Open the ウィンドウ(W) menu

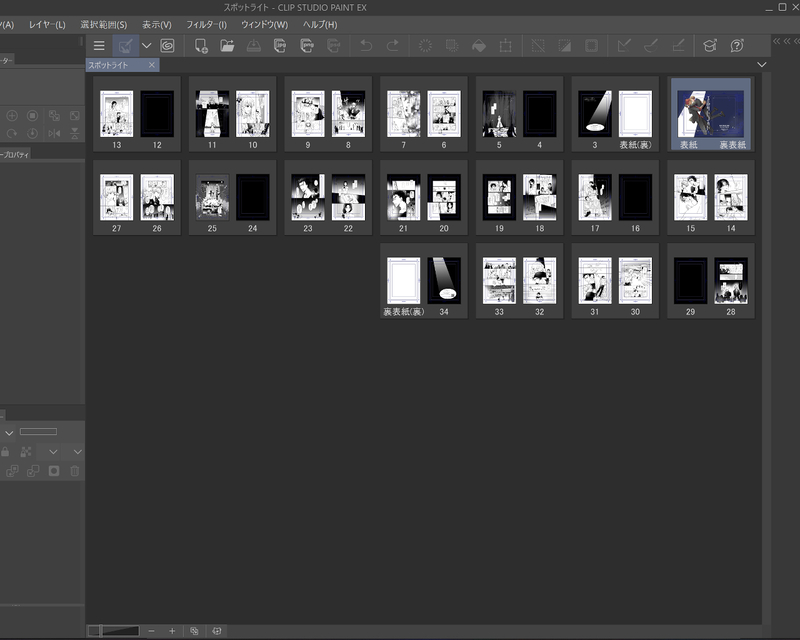(264, 24)
